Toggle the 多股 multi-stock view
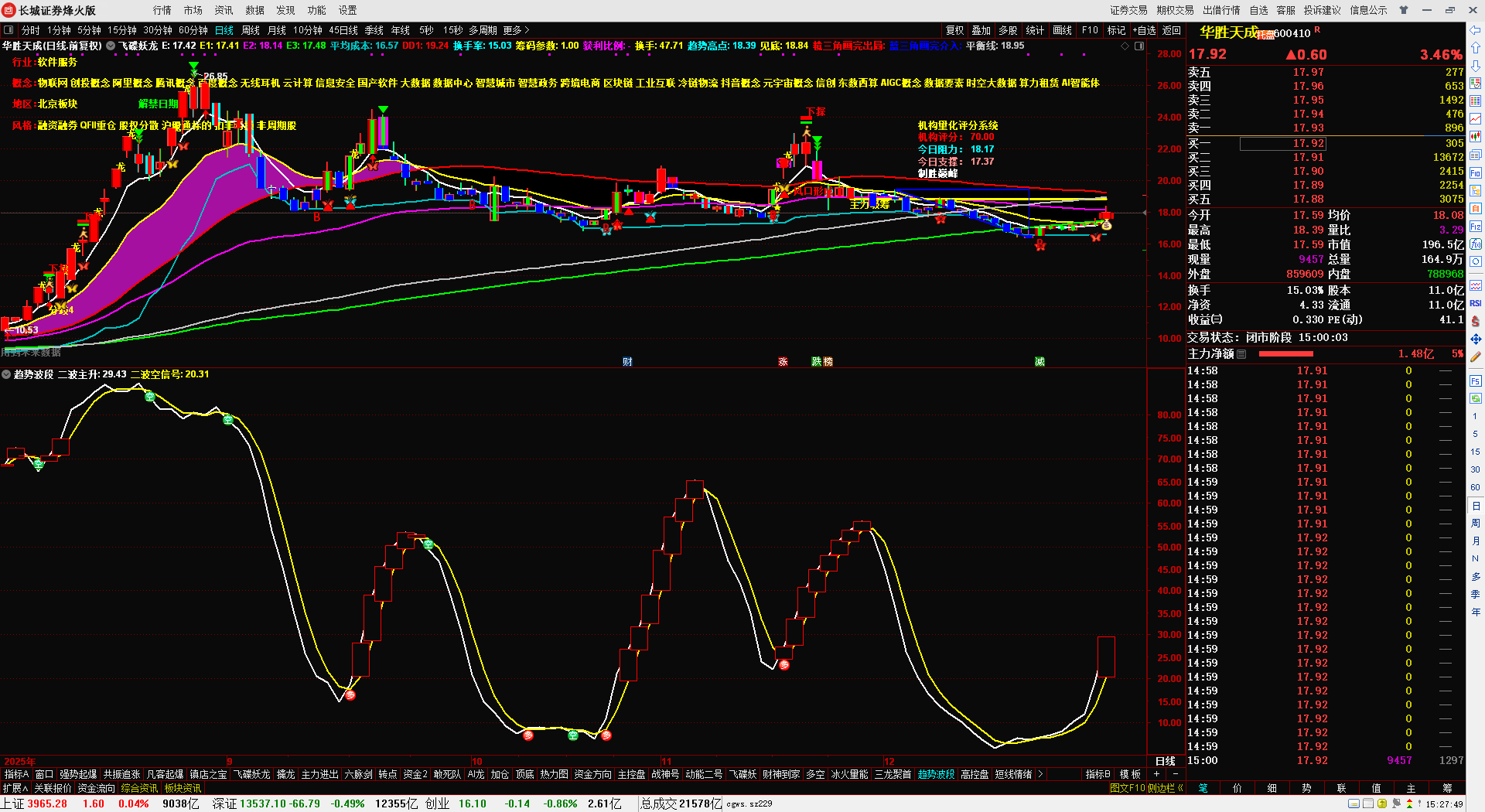1485x812 pixels. coord(1008,30)
